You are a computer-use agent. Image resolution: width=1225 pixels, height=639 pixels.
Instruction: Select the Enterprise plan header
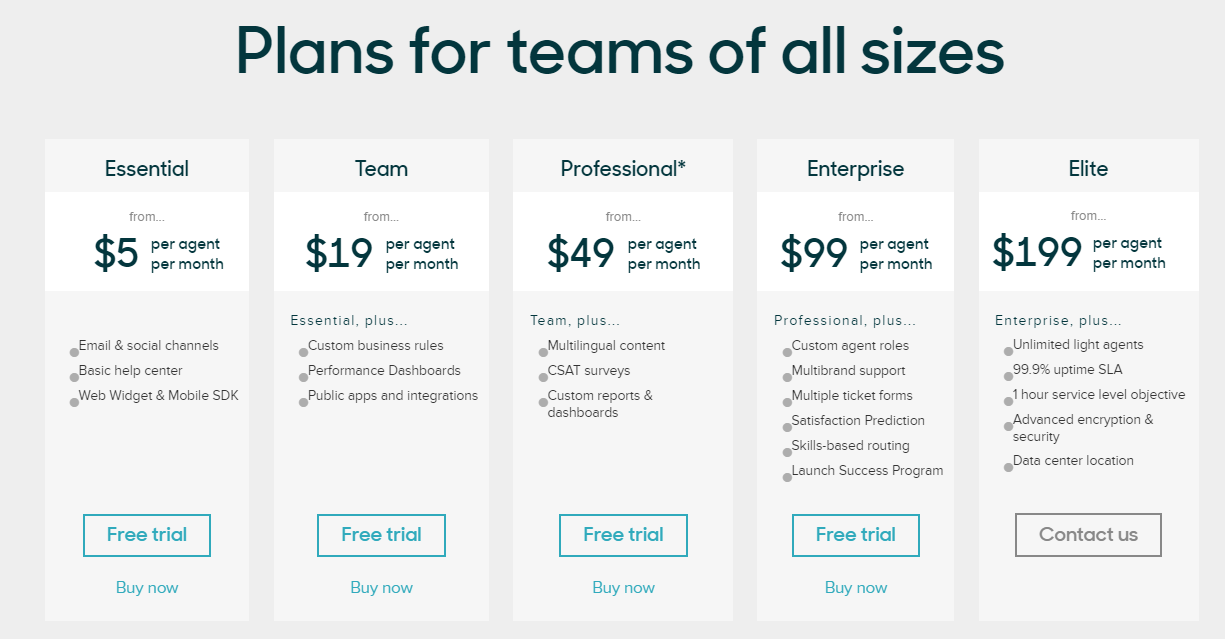855,169
